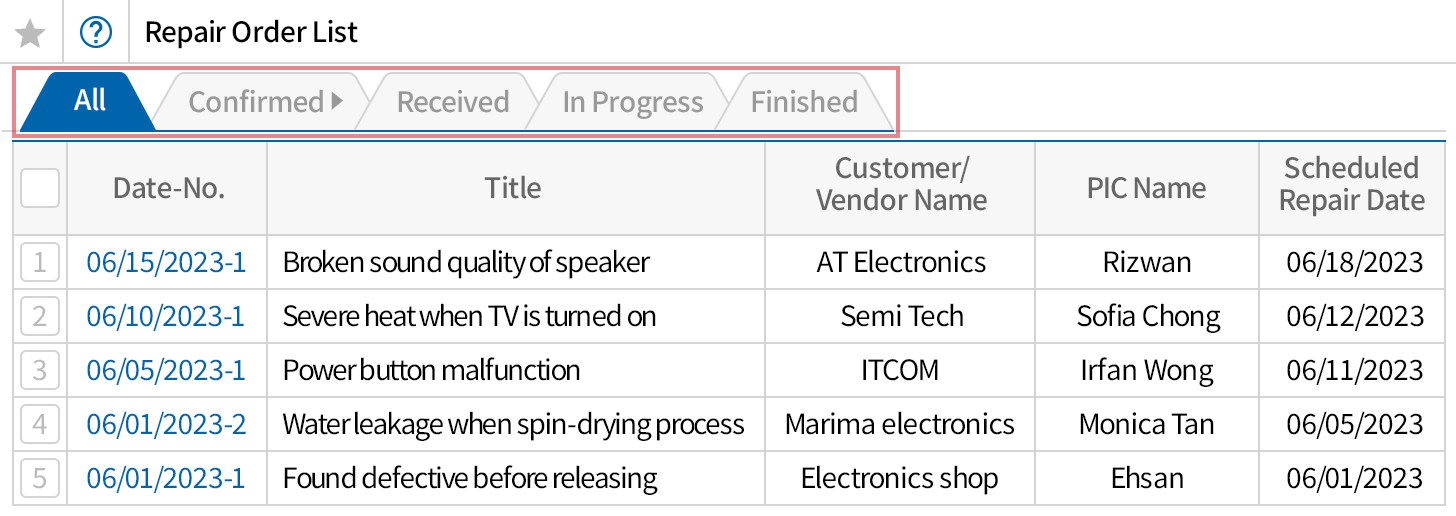Open repair order 06/10/2023-1

pos(166,317)
